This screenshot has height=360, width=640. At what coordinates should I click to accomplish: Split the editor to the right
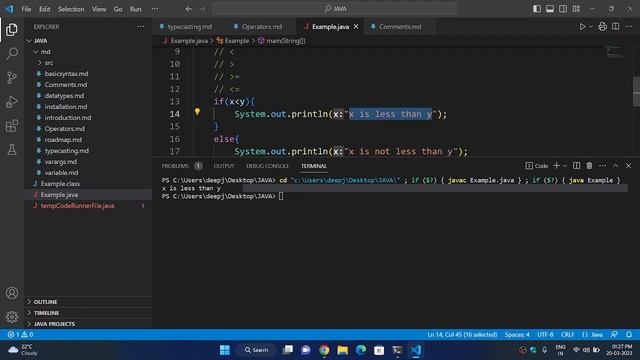tap(616, 27)
